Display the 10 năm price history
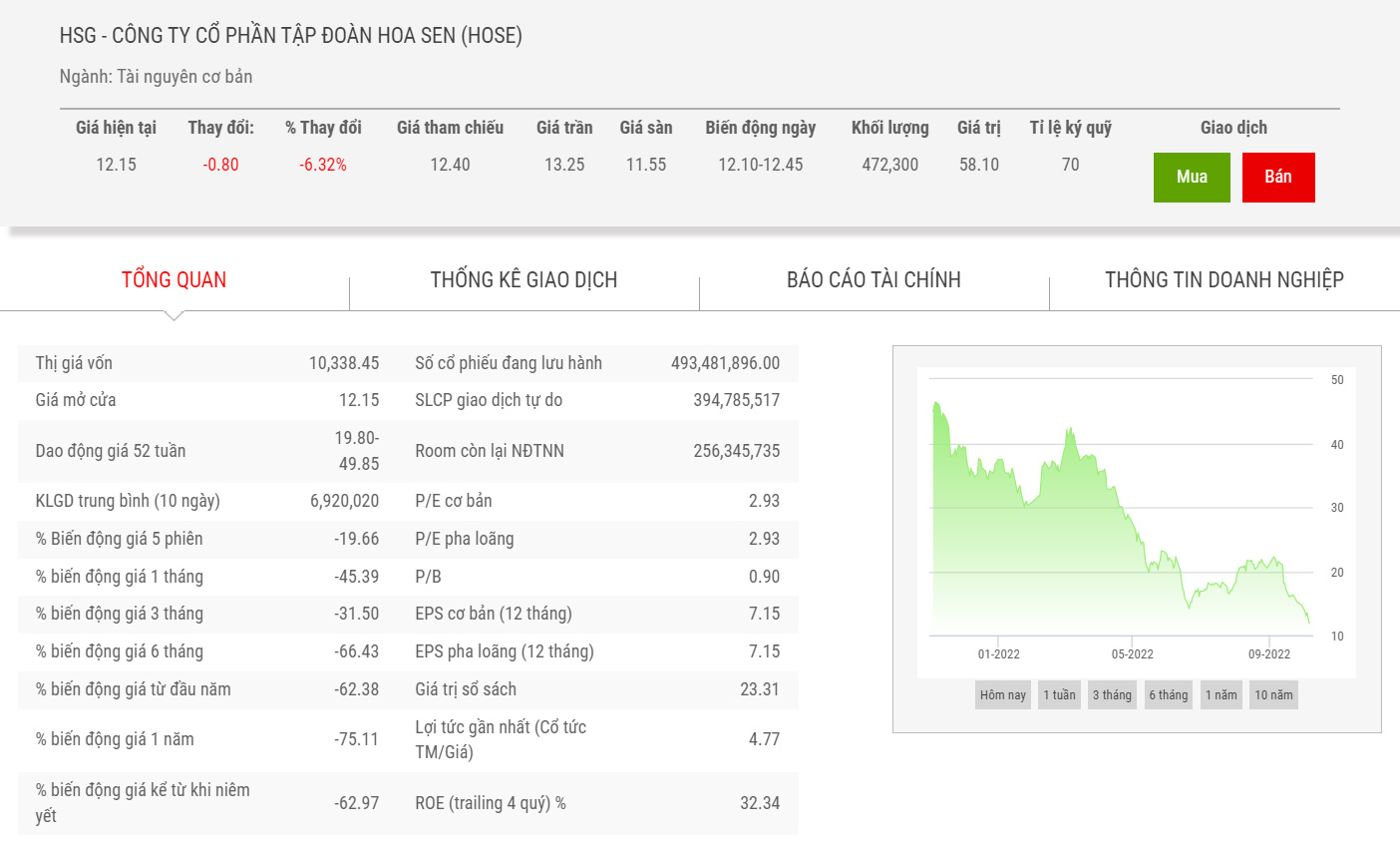 1273,695
